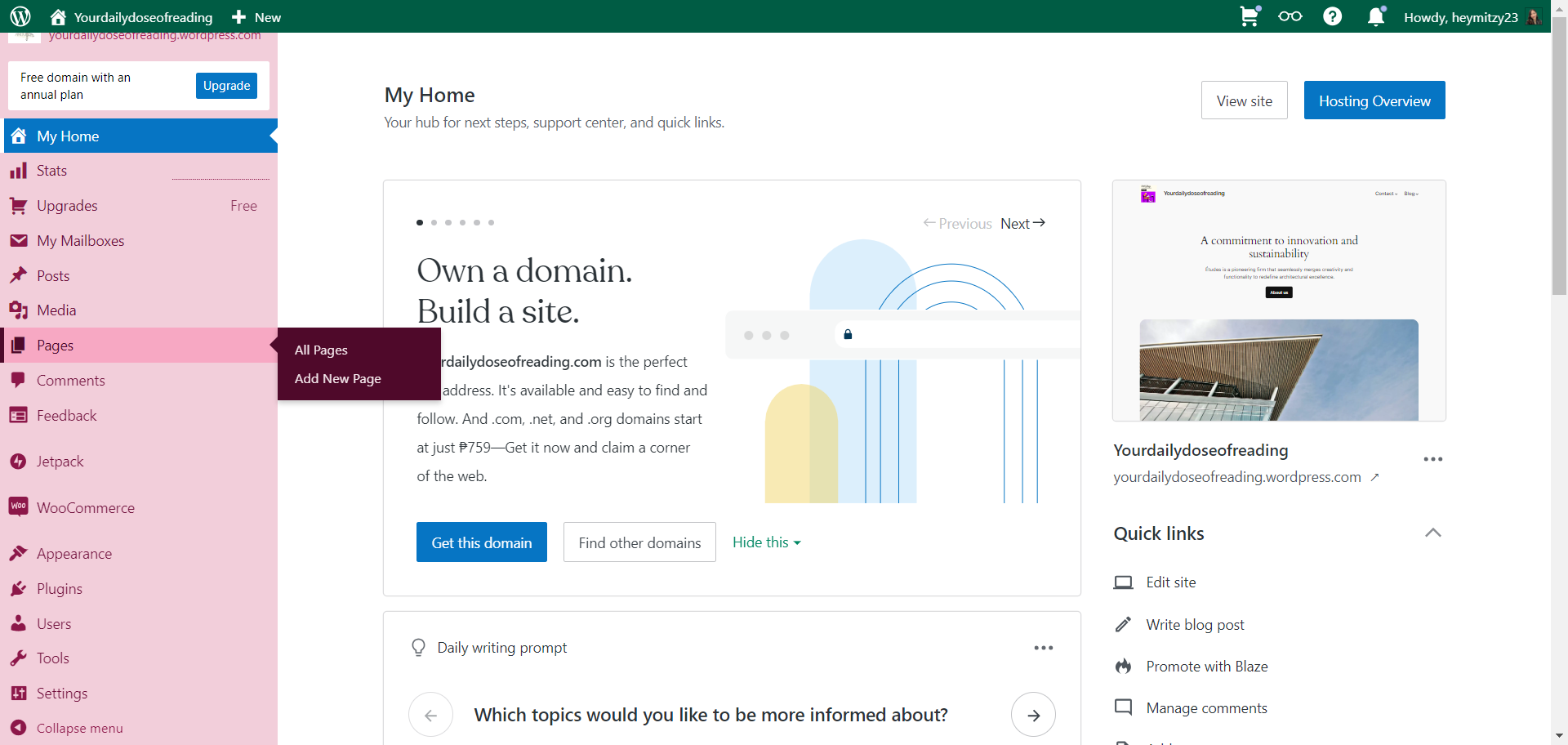Open the WooCommerce menu item
The image size is (1568, 745).
[140, 507]
